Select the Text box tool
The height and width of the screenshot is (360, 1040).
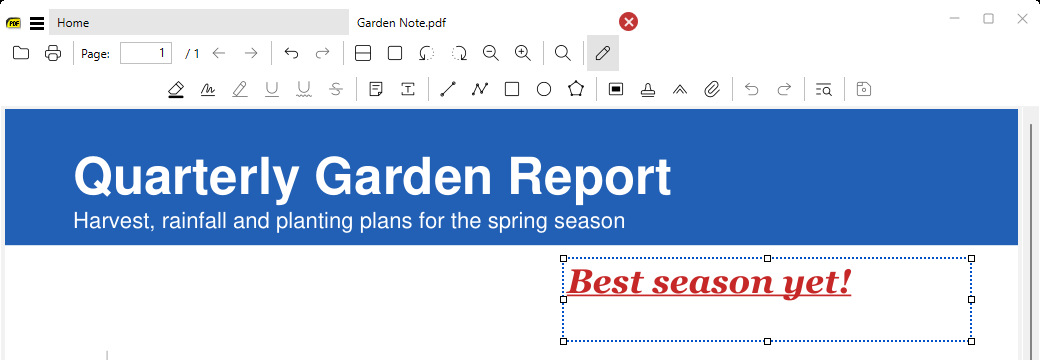(x=408, y=90)
